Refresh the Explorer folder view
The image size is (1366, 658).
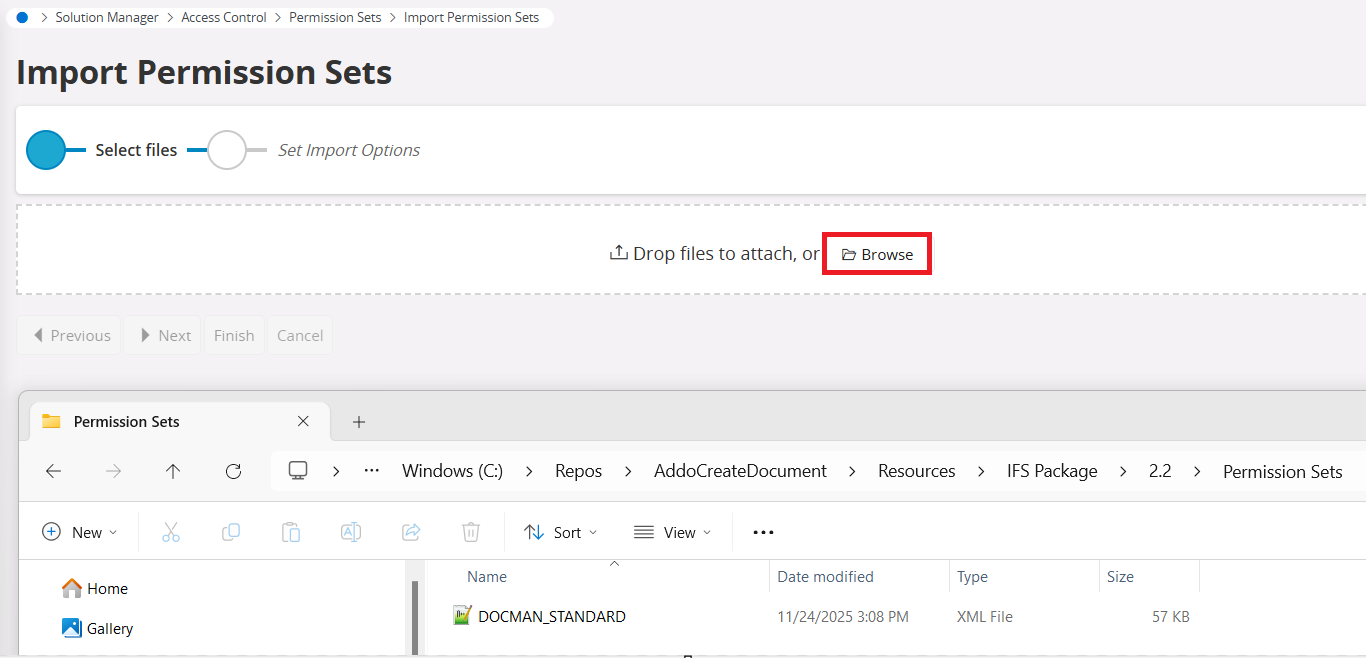tap(233, 471)
